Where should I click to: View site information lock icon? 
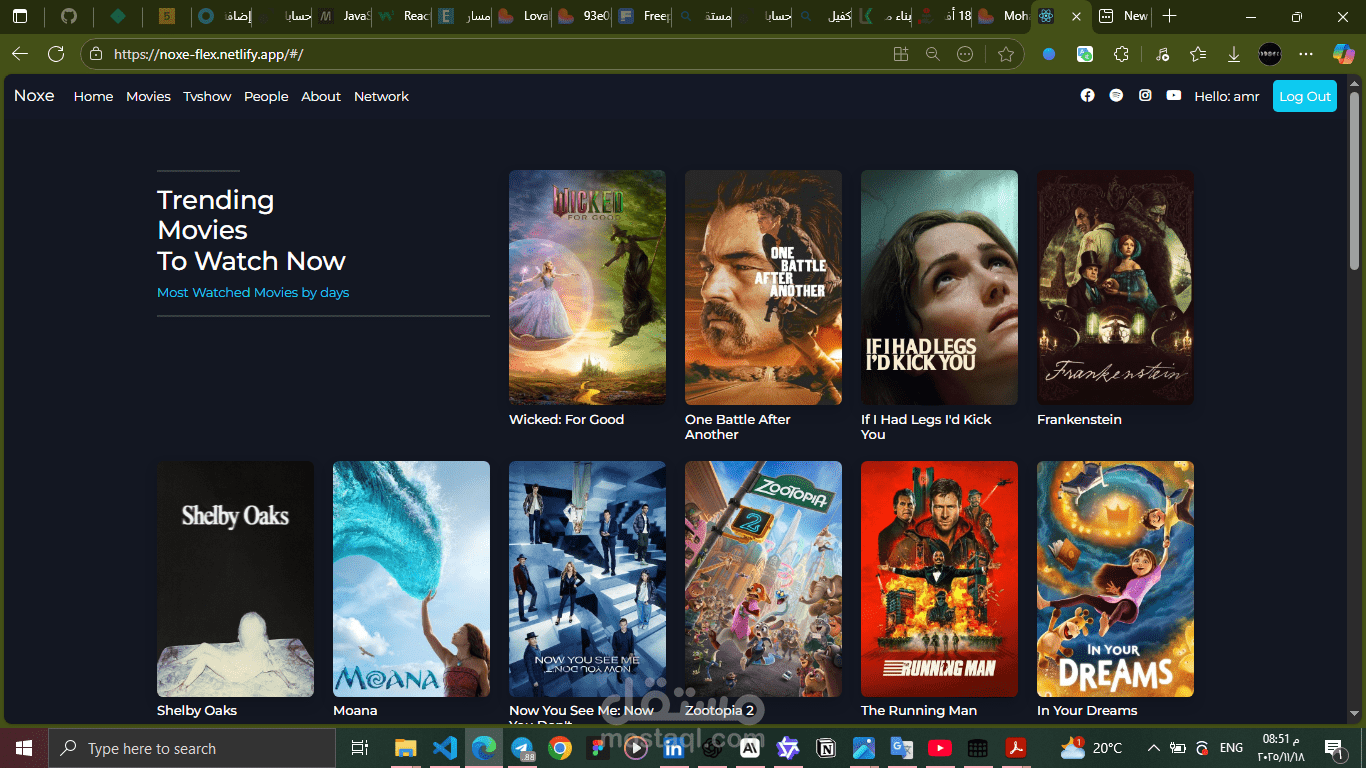[95, 54]
